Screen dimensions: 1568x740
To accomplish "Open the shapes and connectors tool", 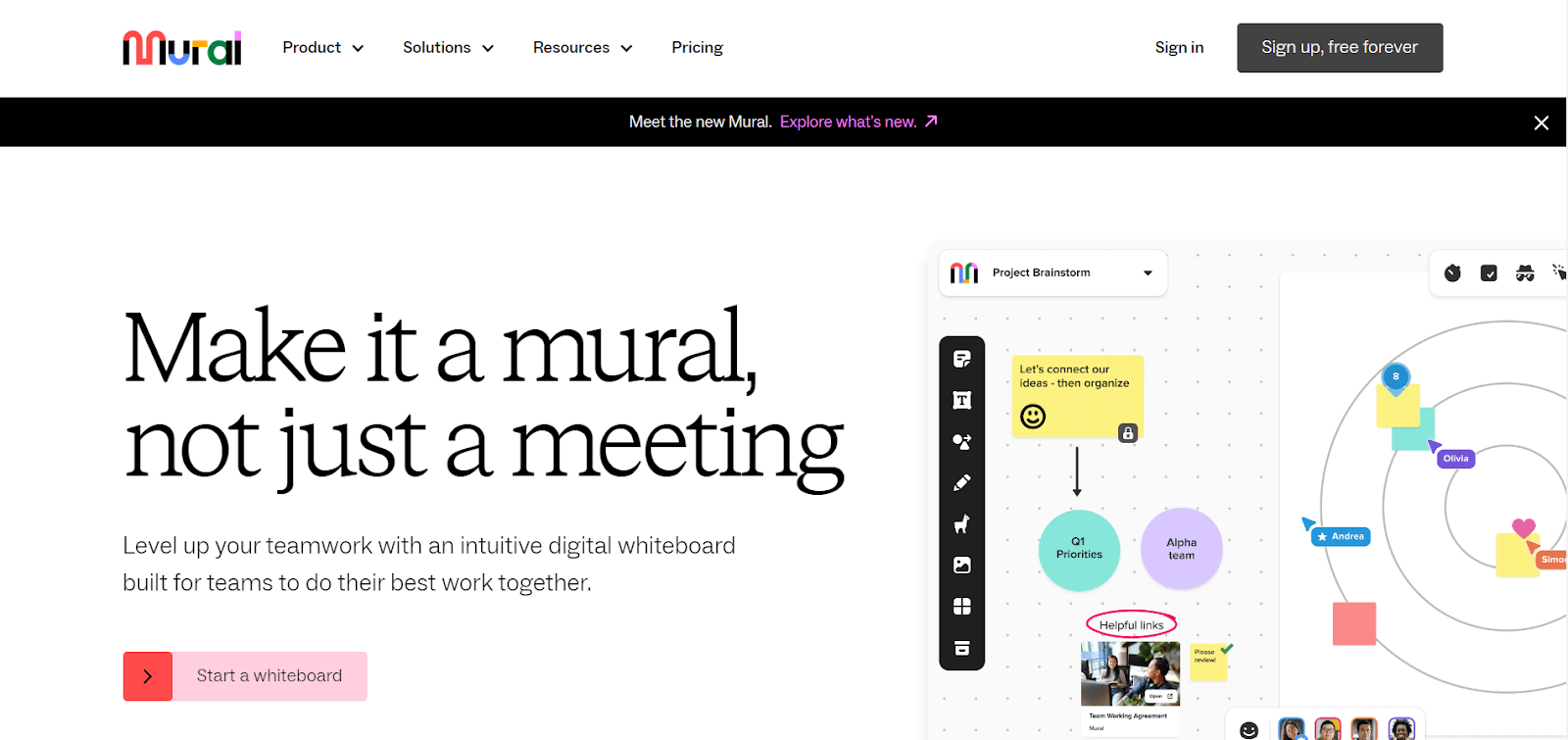I will pos(962,442).
